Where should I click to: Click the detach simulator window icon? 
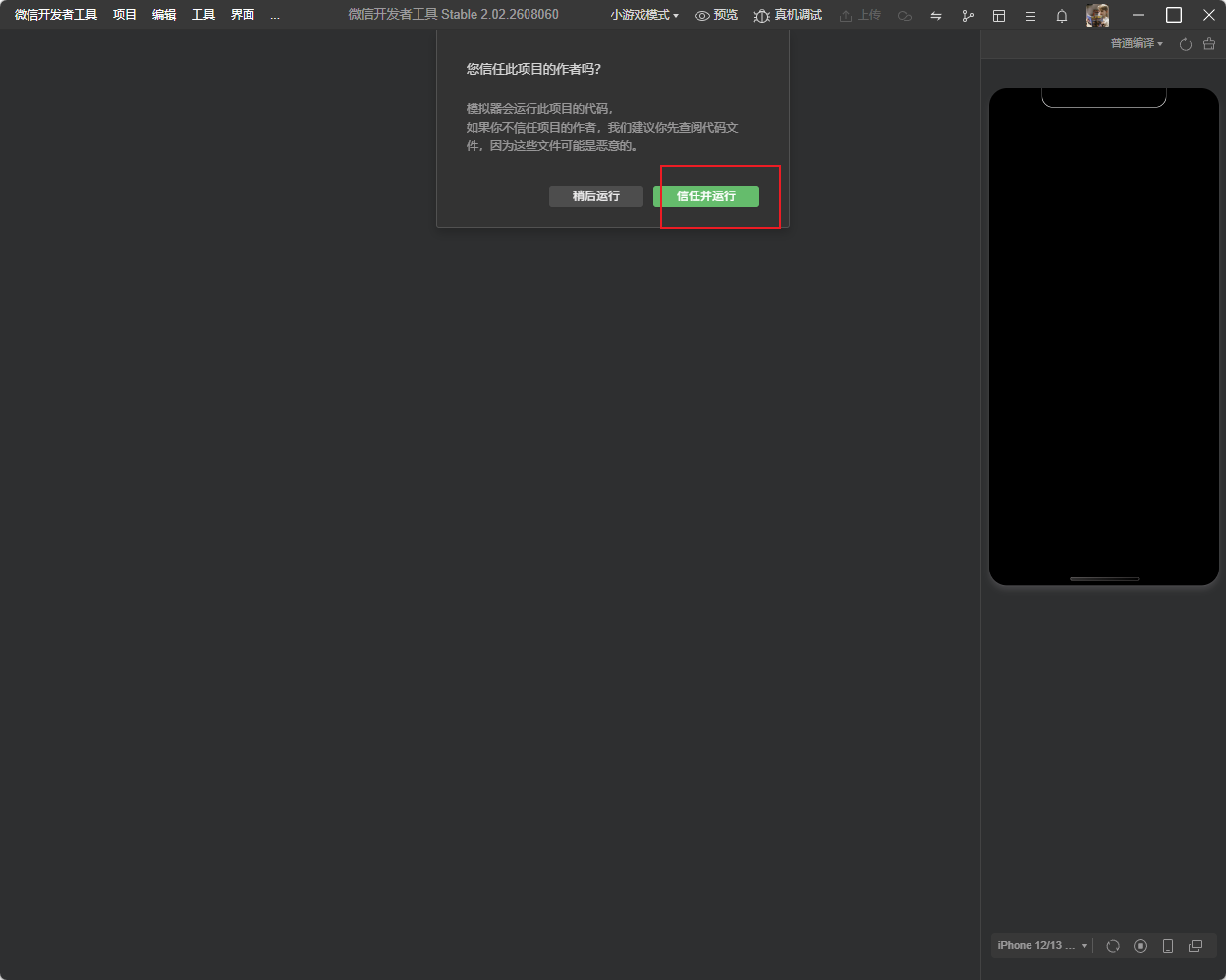(x=1196, y=946)
